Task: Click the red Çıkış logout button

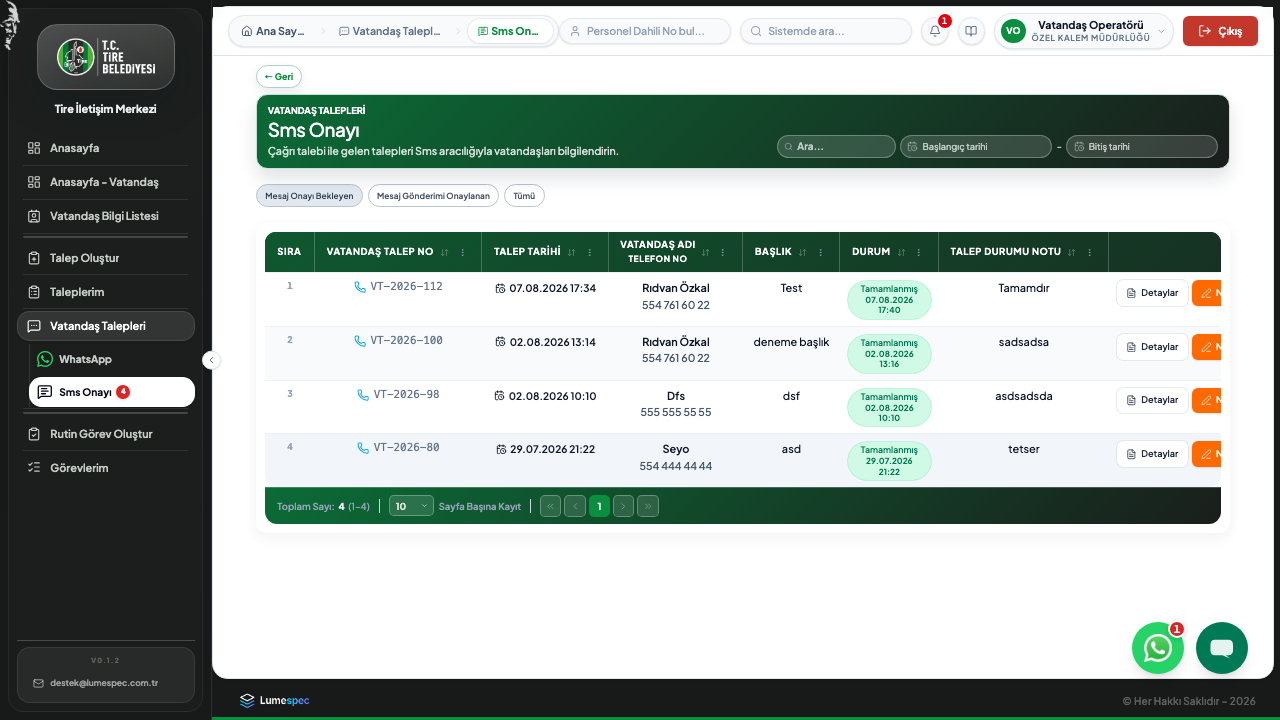Action: [x=1220, y=31]
